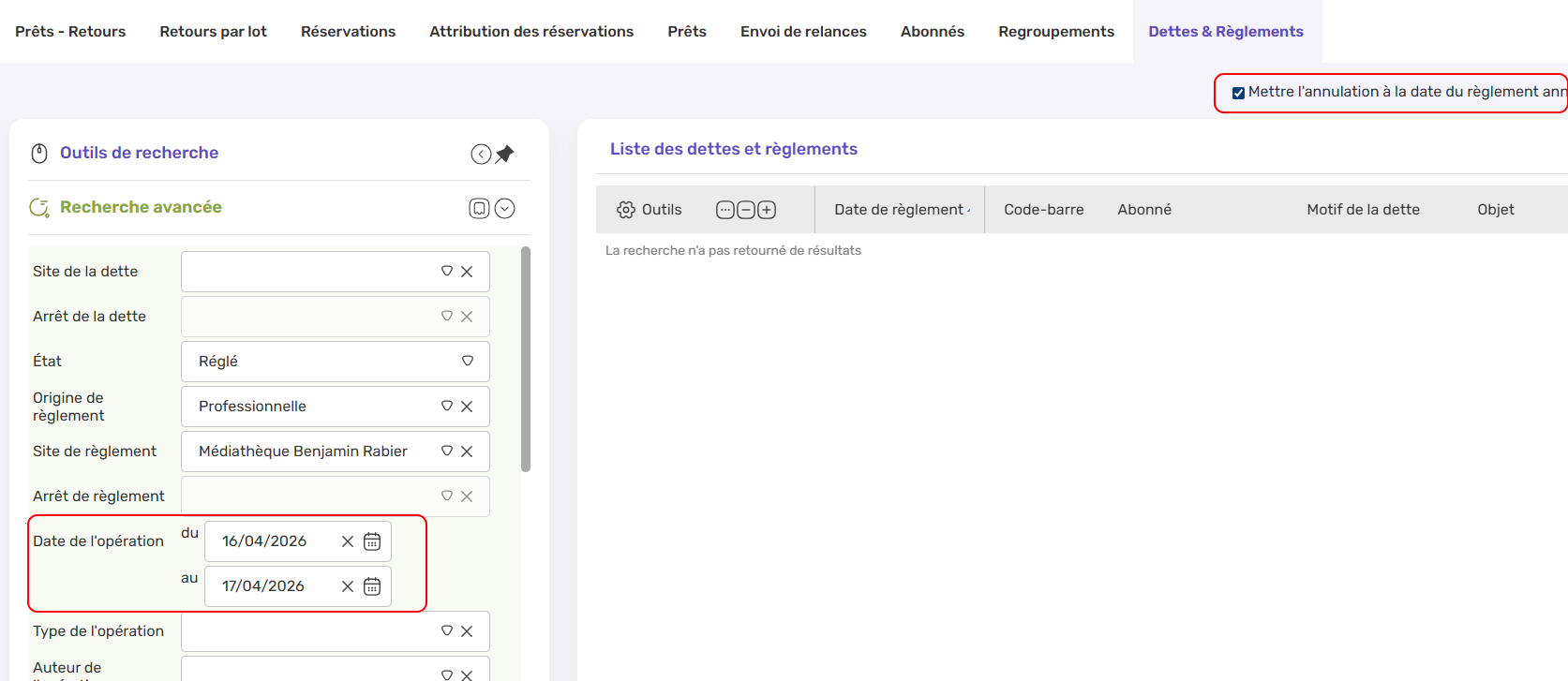Open the Auteur de l'opération dropdown

click(x=447, y=674)
